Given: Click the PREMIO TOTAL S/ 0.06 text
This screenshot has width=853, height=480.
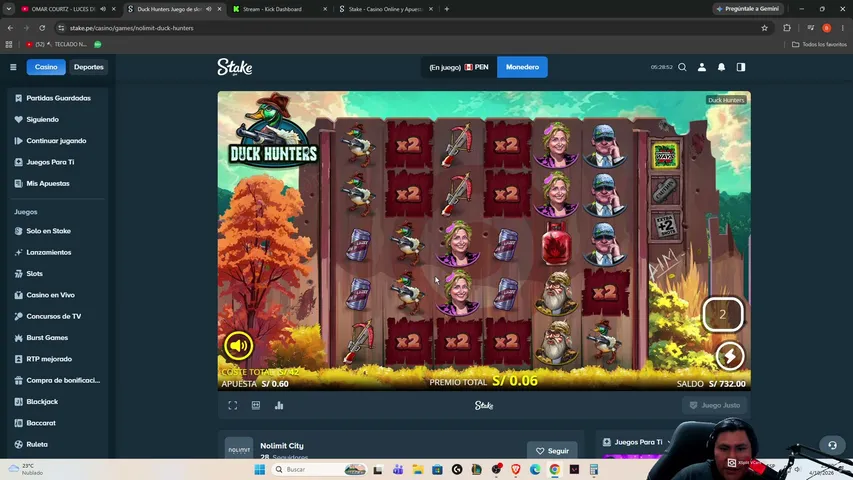Looking at the screenshot, I should coord(483,381).
